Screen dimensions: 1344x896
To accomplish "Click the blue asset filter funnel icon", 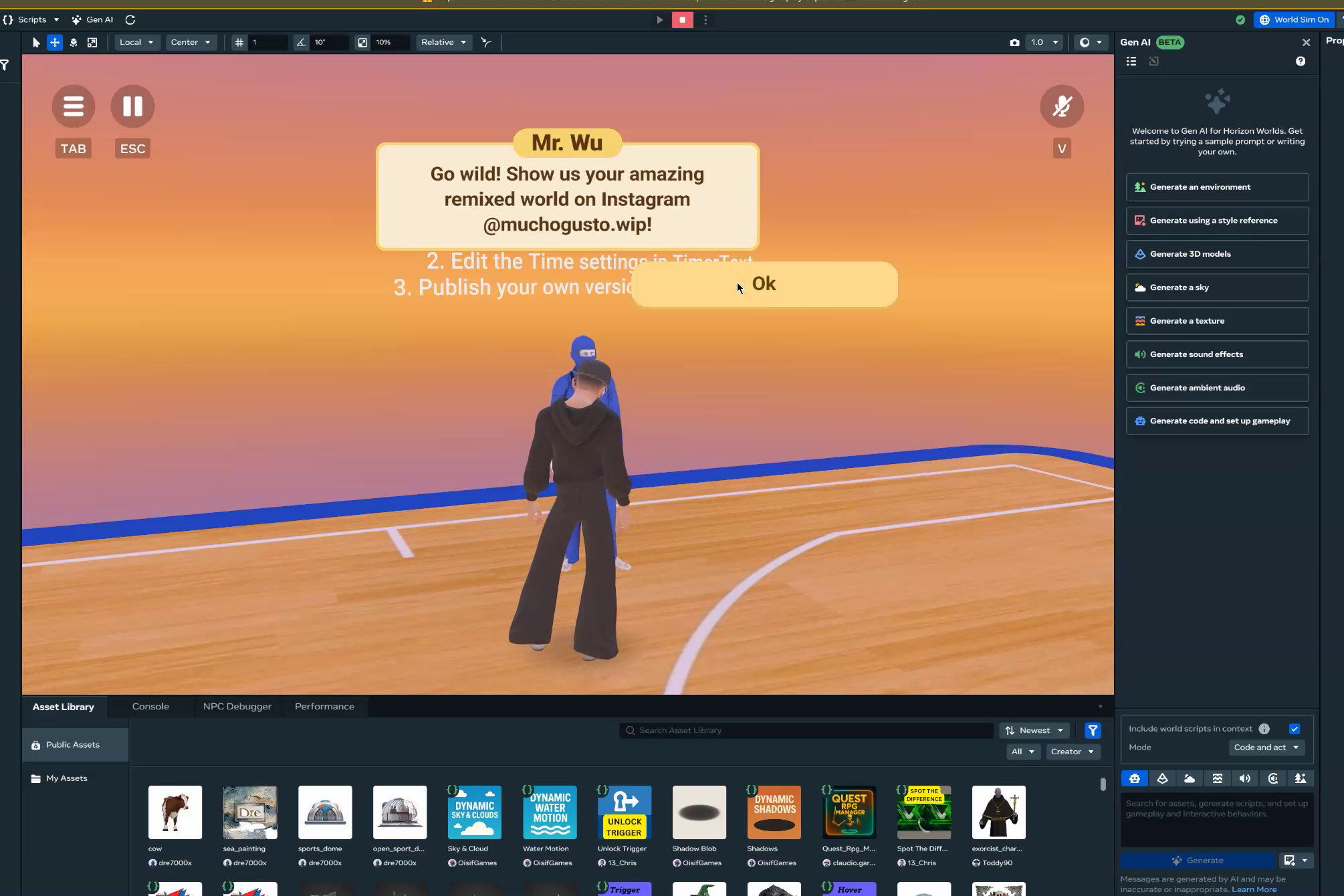I will [1093, 731].
